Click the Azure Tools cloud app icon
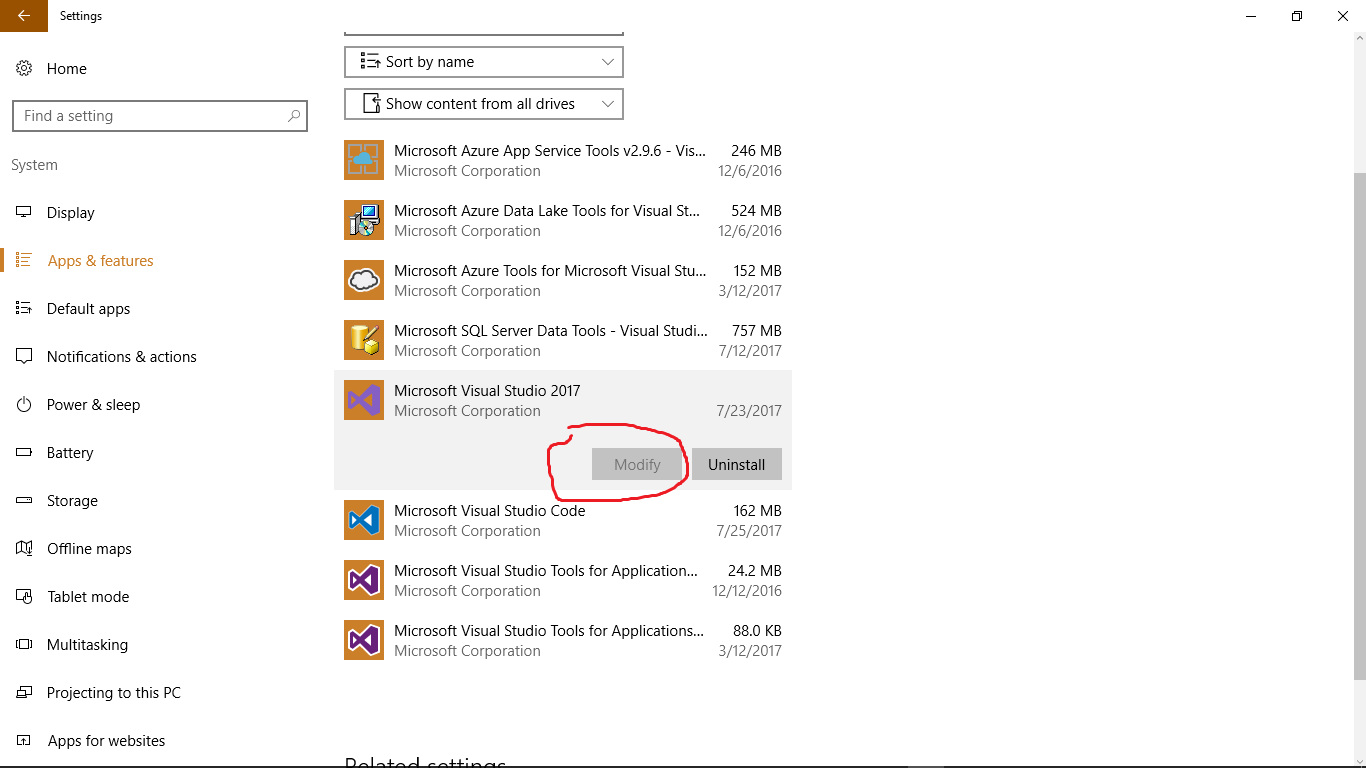This screenshot has width=1366, height=768. pos(364,280)
